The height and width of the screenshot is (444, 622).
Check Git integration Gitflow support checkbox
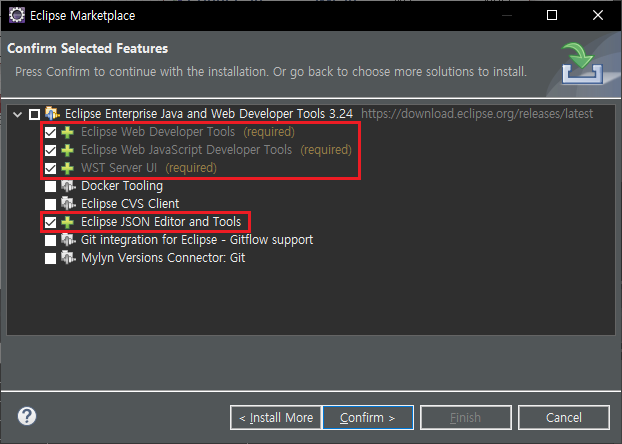pos(50,240)
